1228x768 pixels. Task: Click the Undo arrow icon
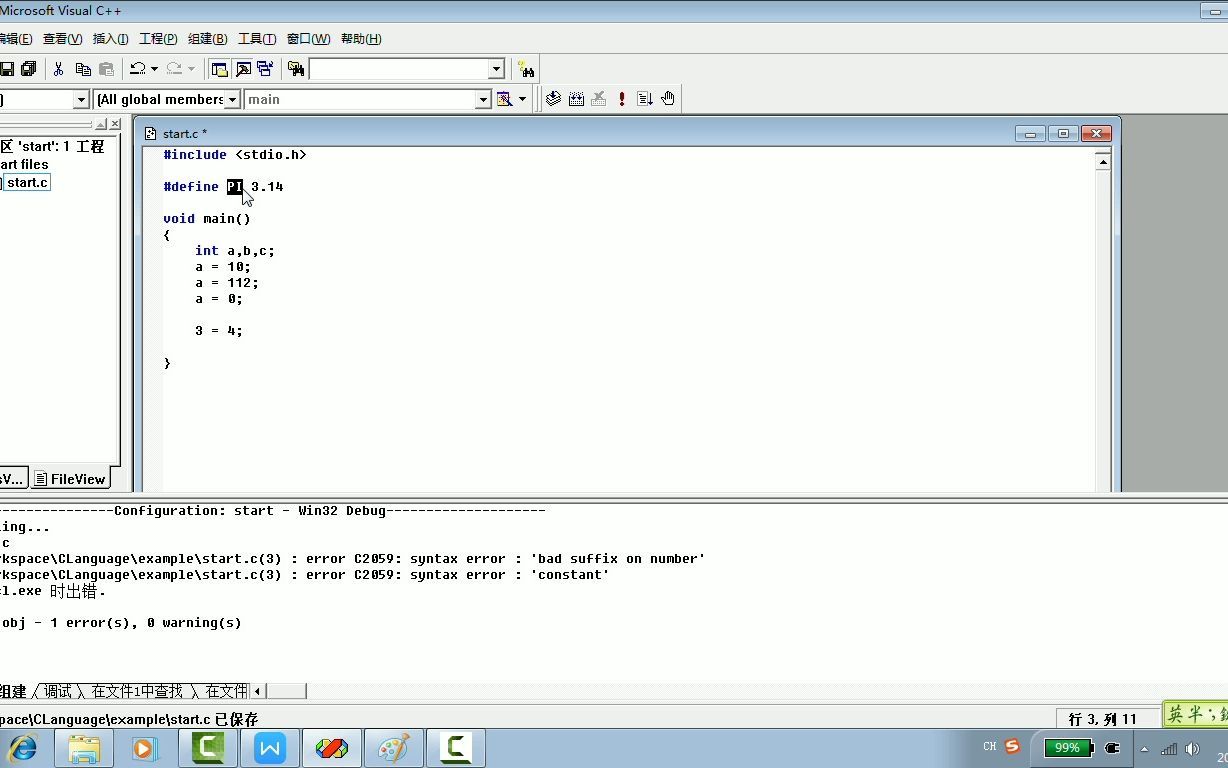pos(138,69)
